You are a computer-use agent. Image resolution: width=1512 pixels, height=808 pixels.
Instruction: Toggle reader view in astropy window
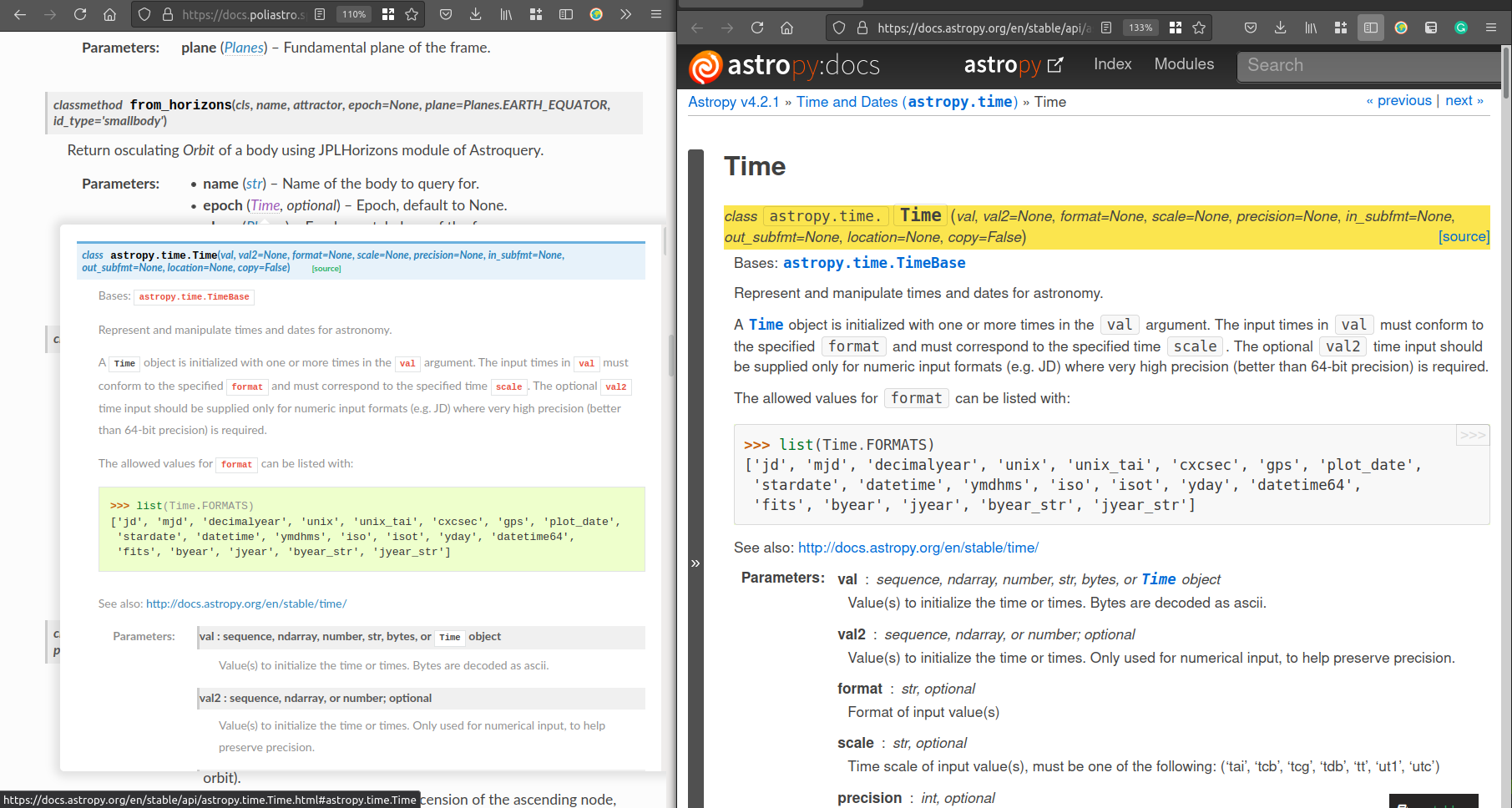coord(1106,28)
